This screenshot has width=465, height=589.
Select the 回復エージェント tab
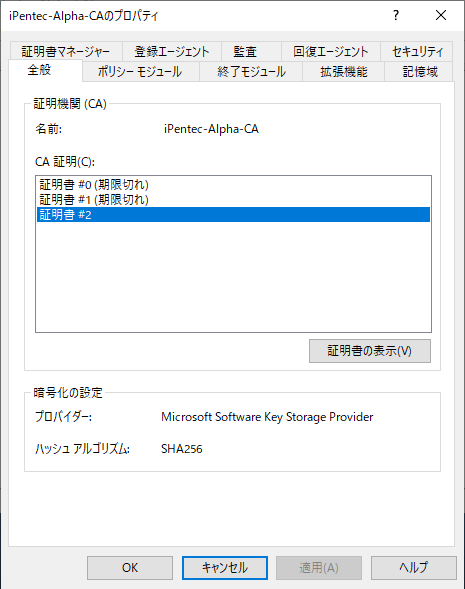click(x=331, y=51)
